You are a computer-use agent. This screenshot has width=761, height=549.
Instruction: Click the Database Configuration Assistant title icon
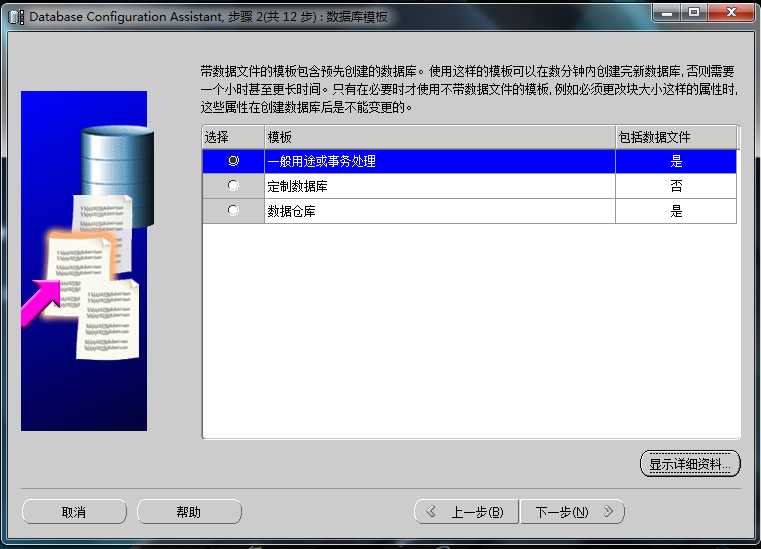click(17, 17)
